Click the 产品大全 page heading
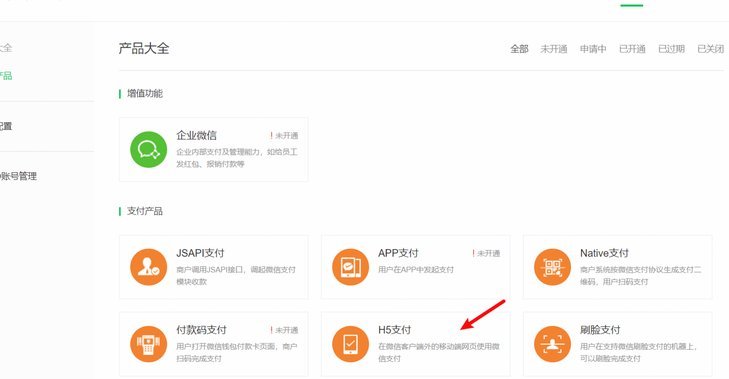Viewport: 729px width, 379px height. click(144, 48)
